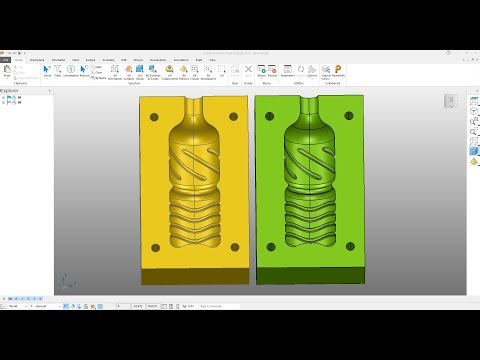
Task: Open Shared Views collaborate icon
Action: 326,69
